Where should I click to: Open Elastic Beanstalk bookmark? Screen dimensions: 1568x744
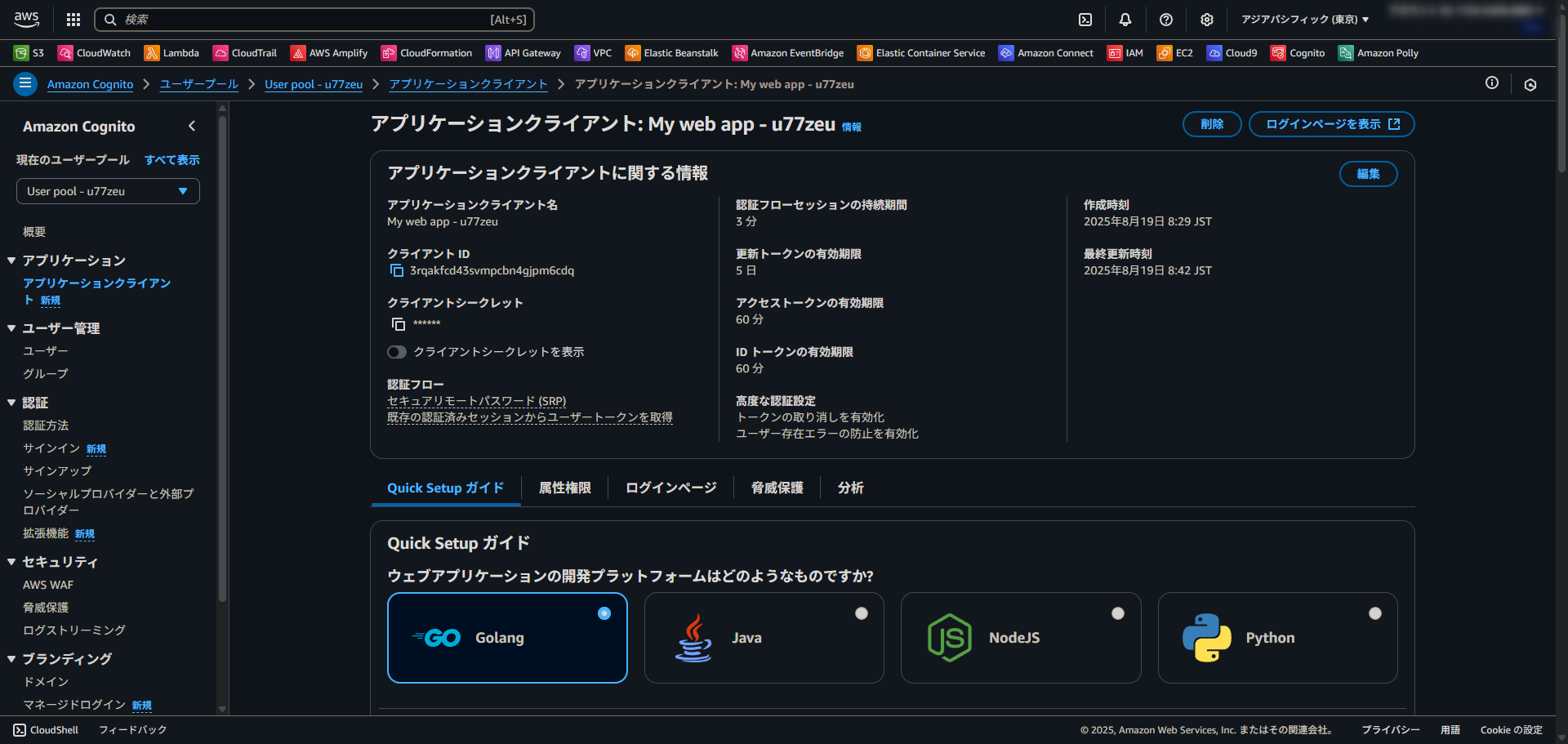[671, 53]
